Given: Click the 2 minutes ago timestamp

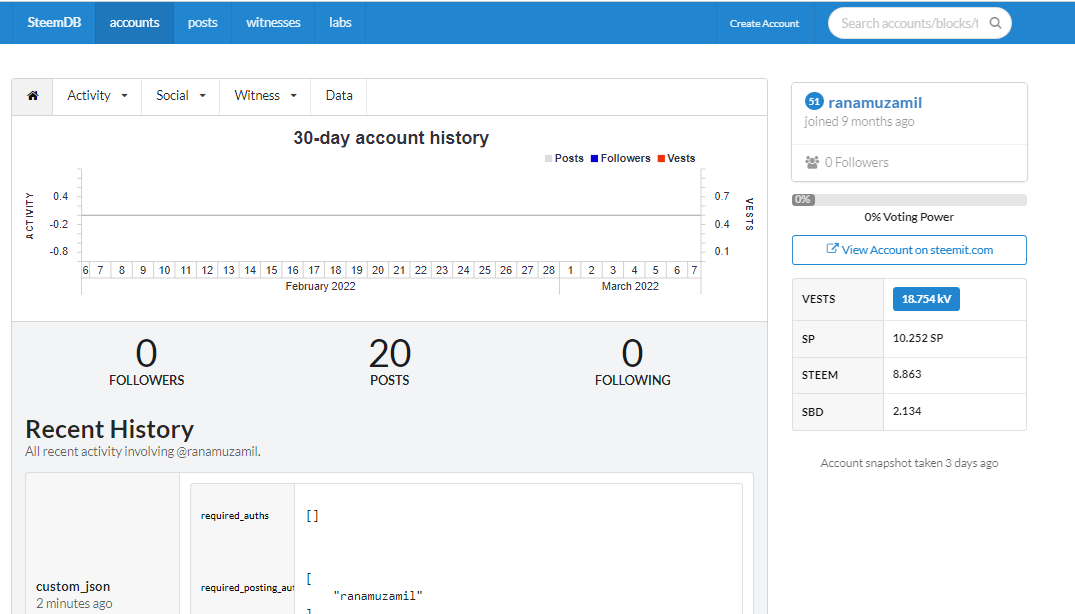Looking at the screenshot, I should pos(74,604).
